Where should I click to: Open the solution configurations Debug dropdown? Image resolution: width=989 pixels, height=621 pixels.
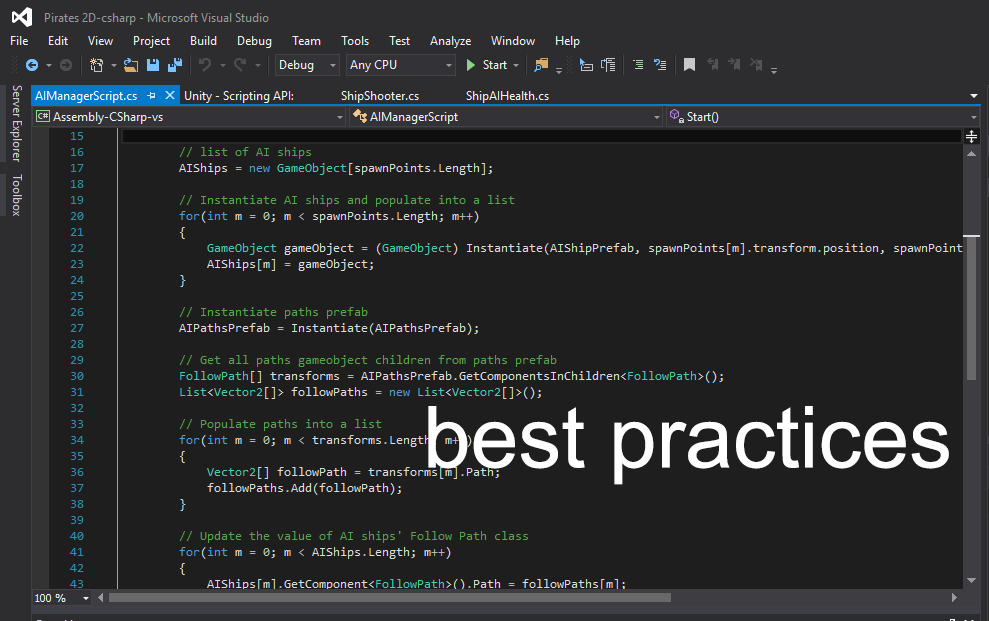coord(306,65)
